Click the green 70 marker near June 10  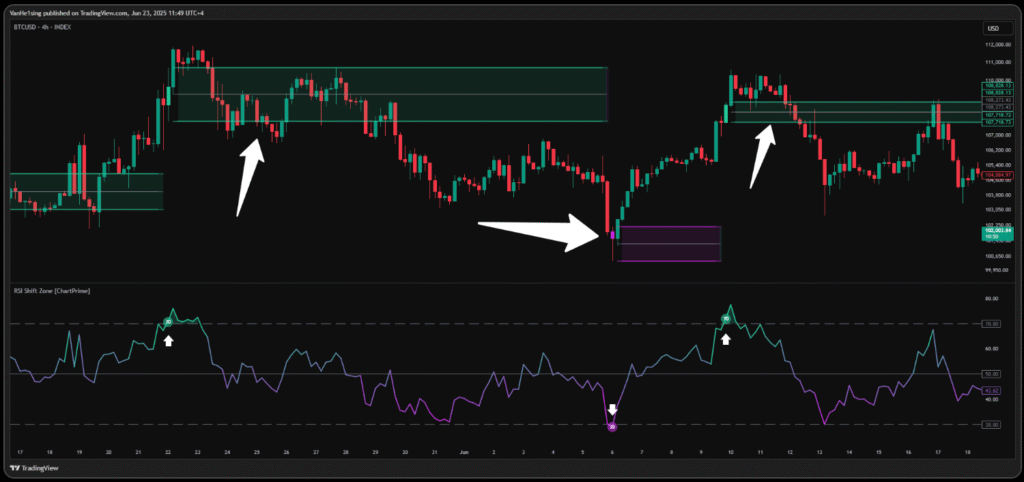tap(727, 320)
